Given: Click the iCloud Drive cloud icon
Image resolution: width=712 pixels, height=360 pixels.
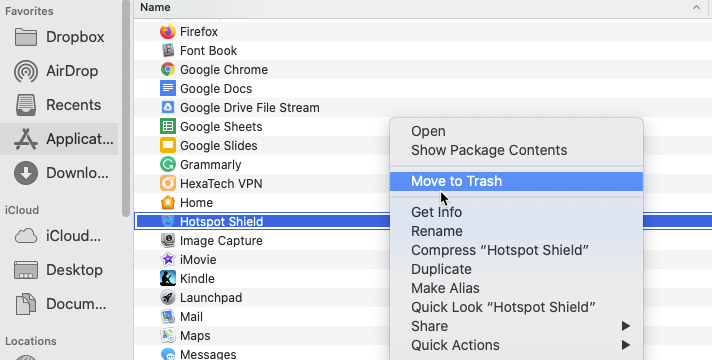Looking at the screenshot, I should pyautogui.click(x=26, y=236).
